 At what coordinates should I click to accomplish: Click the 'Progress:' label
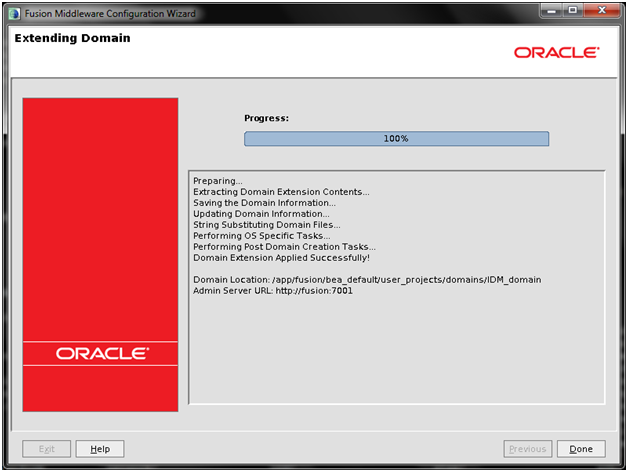[266, 118]
